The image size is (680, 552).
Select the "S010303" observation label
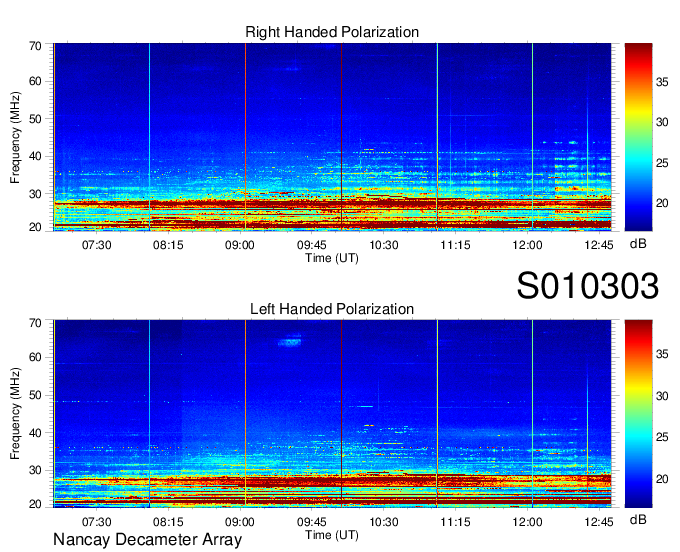[588, 286]
